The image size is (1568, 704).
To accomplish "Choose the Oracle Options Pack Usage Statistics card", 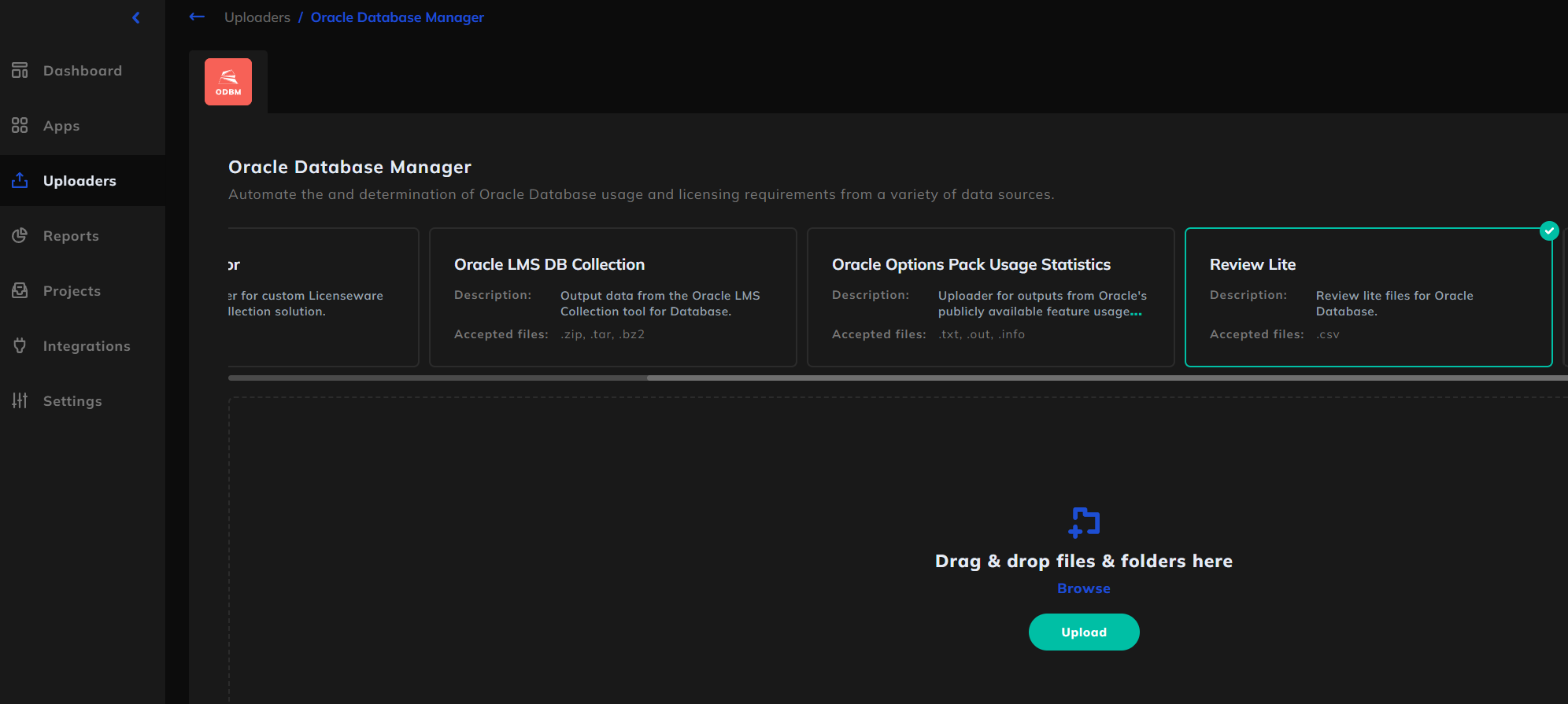I will (991, 297).
